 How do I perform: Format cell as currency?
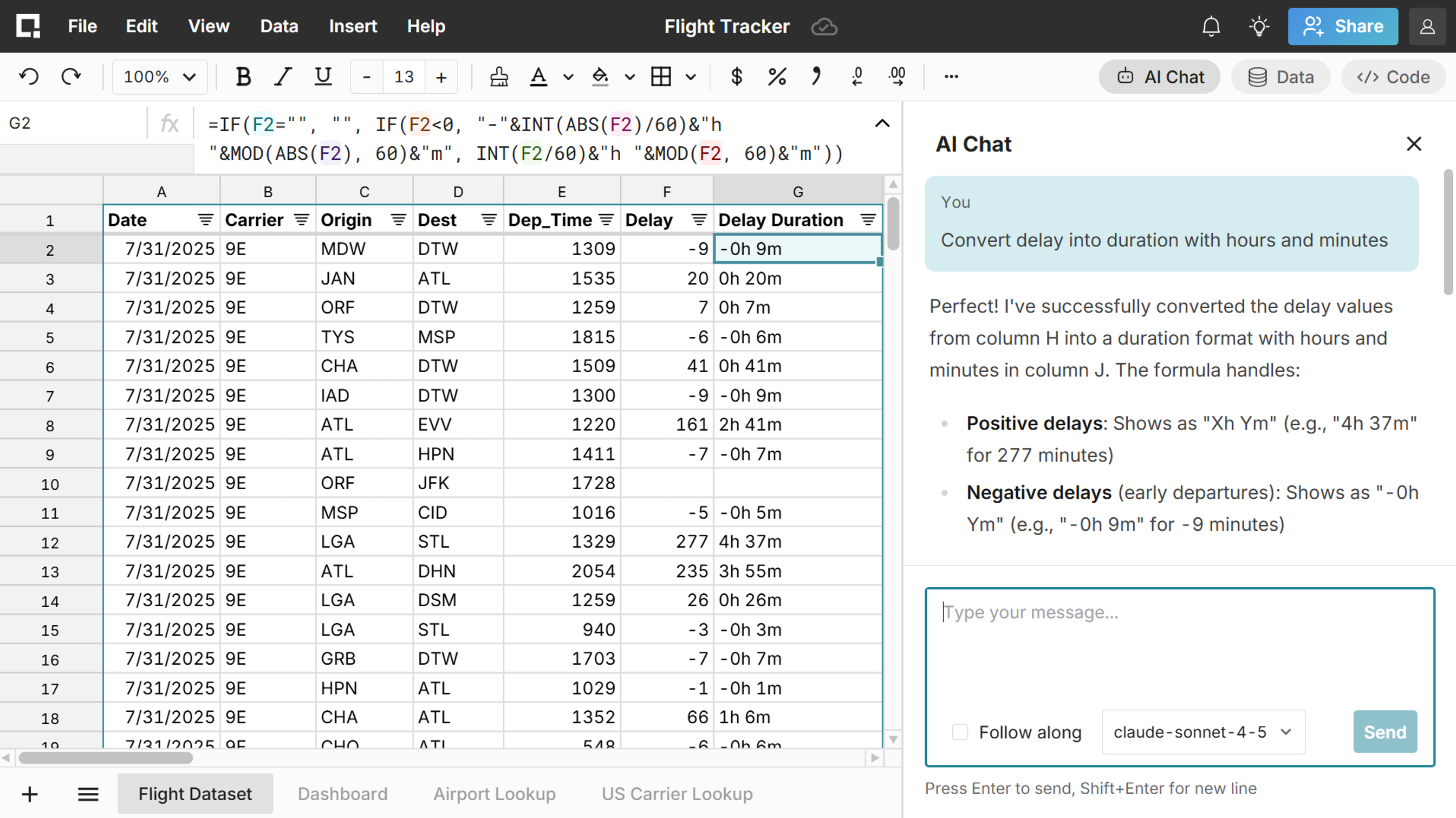(736, 76)
